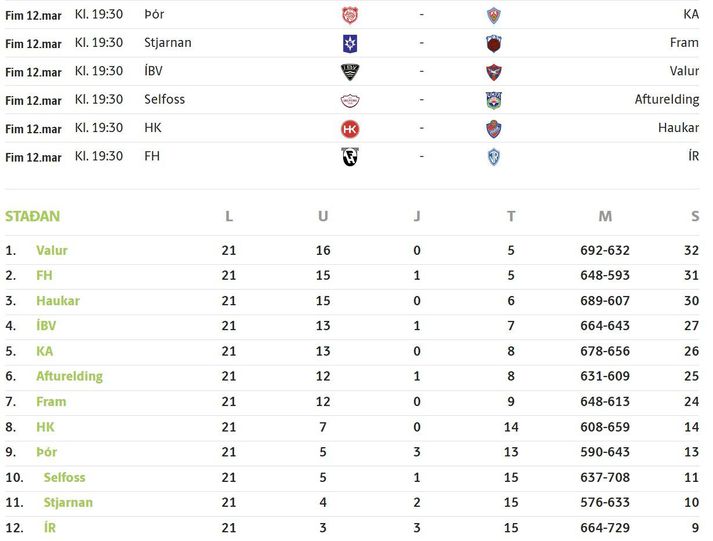Select Haukar in the standings list

pyautogui.click(x=58, y=301)
